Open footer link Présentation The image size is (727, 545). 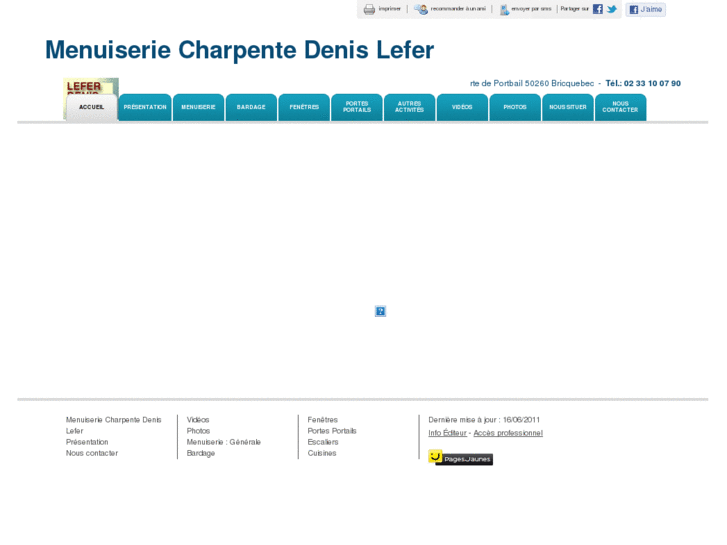87,442
